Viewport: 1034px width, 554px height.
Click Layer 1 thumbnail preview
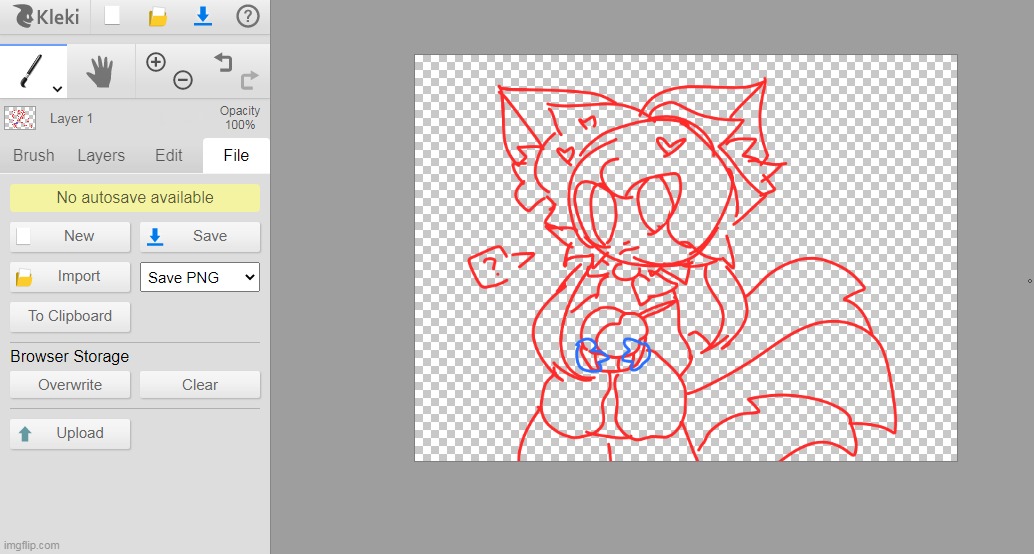(x=20, y=119)
